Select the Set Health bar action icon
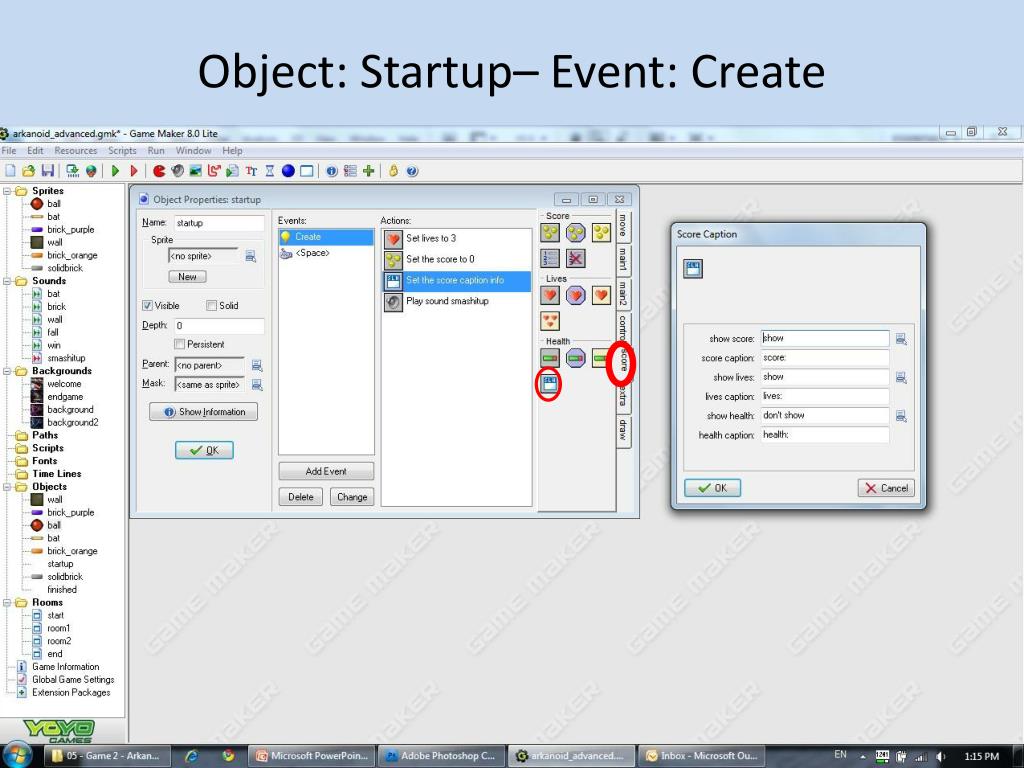 [550, 358]
